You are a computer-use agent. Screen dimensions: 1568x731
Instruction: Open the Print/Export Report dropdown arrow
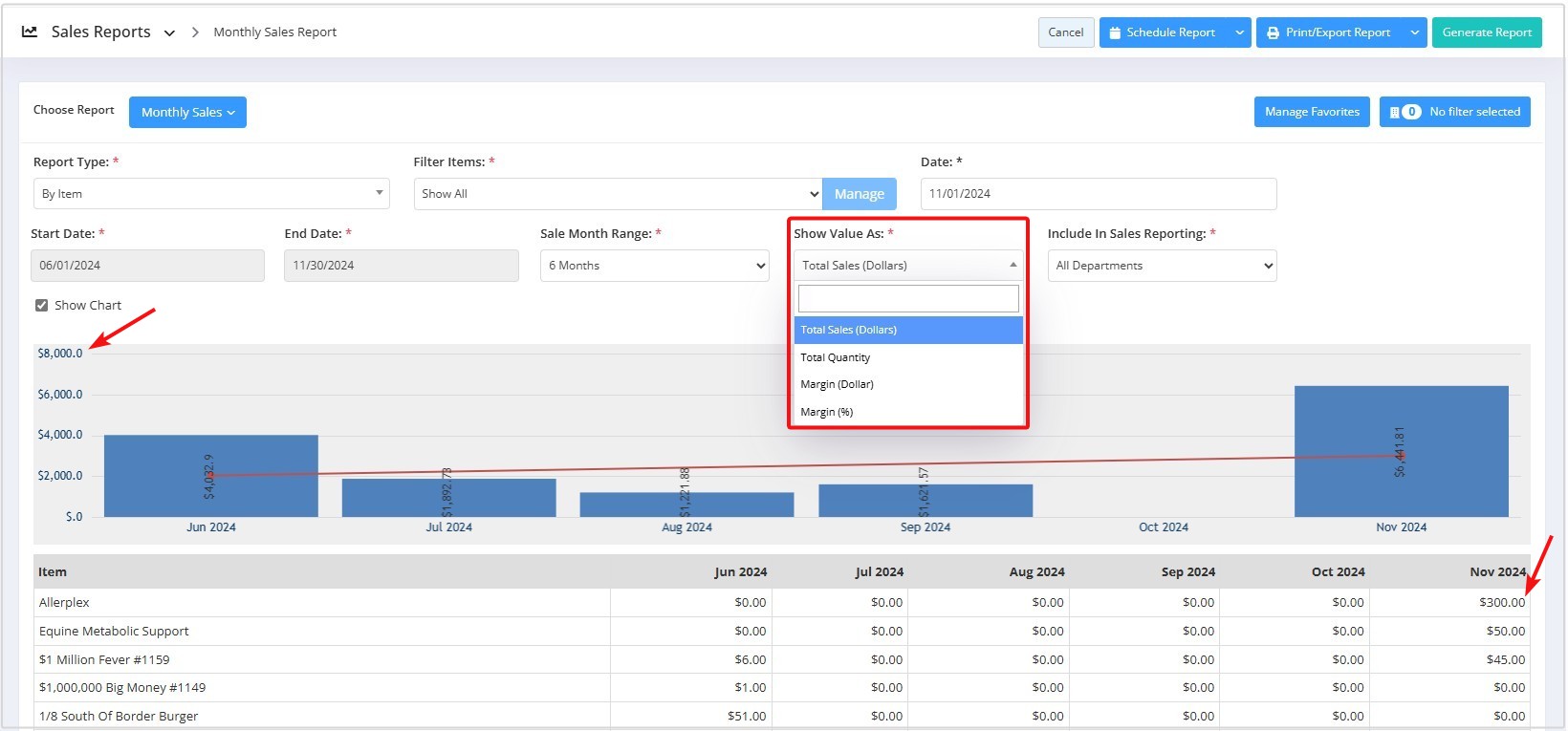(x=1415, y=32)
